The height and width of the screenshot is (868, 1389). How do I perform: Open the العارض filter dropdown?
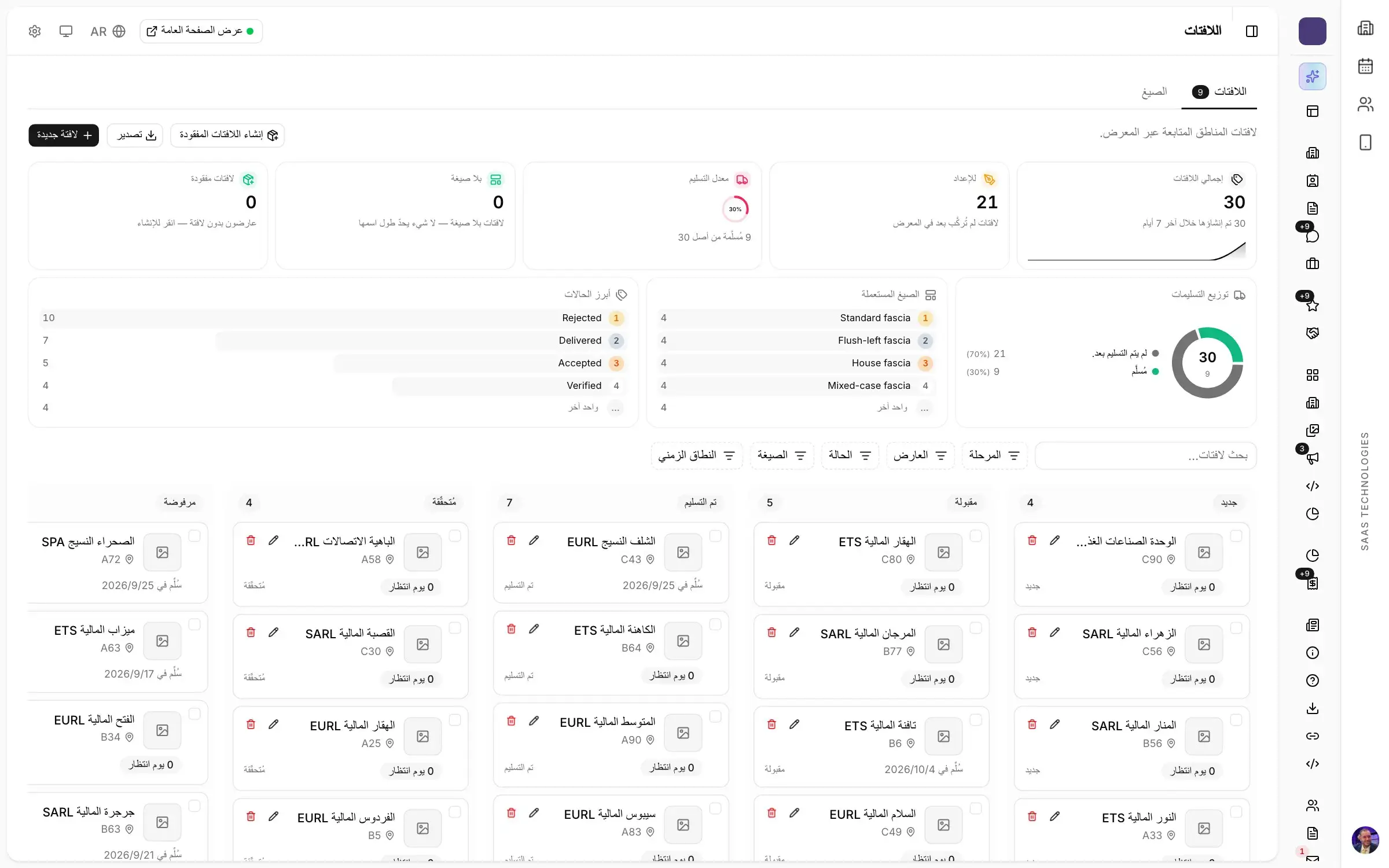pos(920,456)
